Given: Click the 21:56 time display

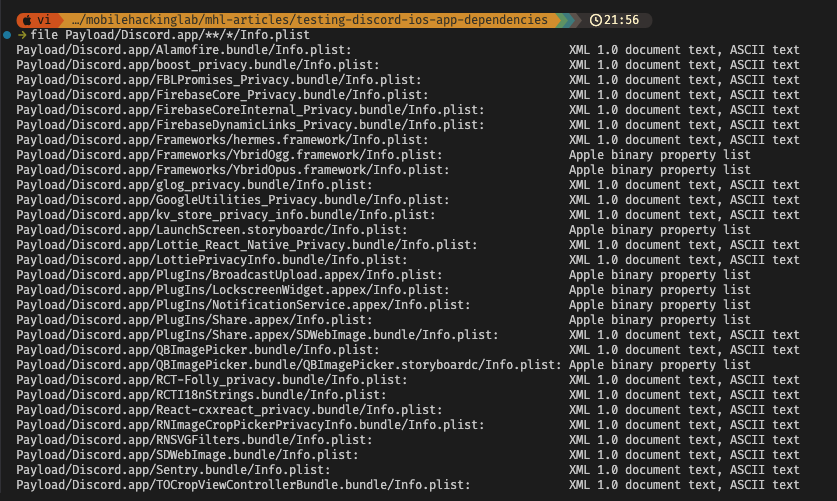Looking at the screenshot, I should point(621,20).
